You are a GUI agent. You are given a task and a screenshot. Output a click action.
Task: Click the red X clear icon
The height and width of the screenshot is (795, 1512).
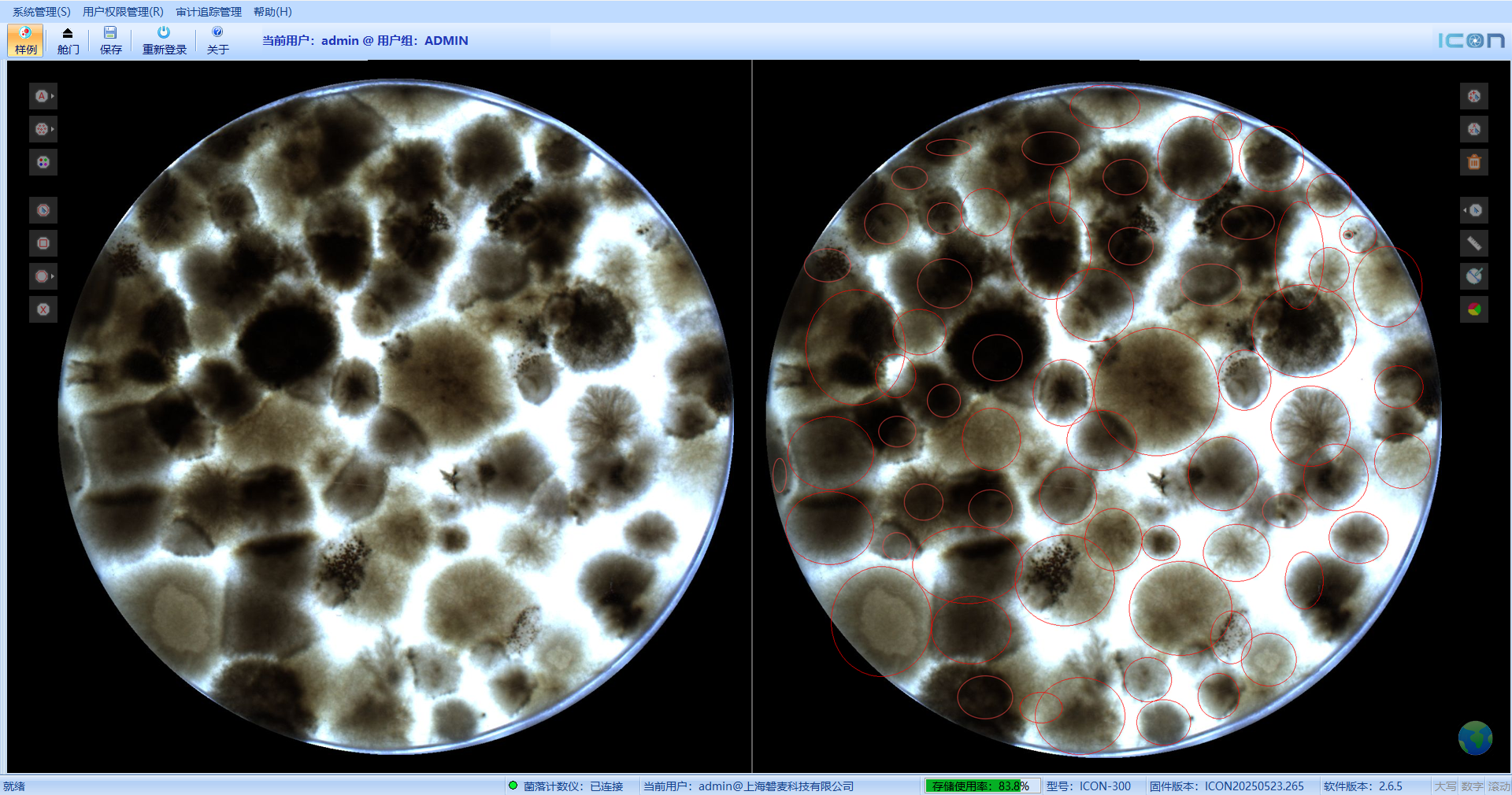[x=43, y=309]
